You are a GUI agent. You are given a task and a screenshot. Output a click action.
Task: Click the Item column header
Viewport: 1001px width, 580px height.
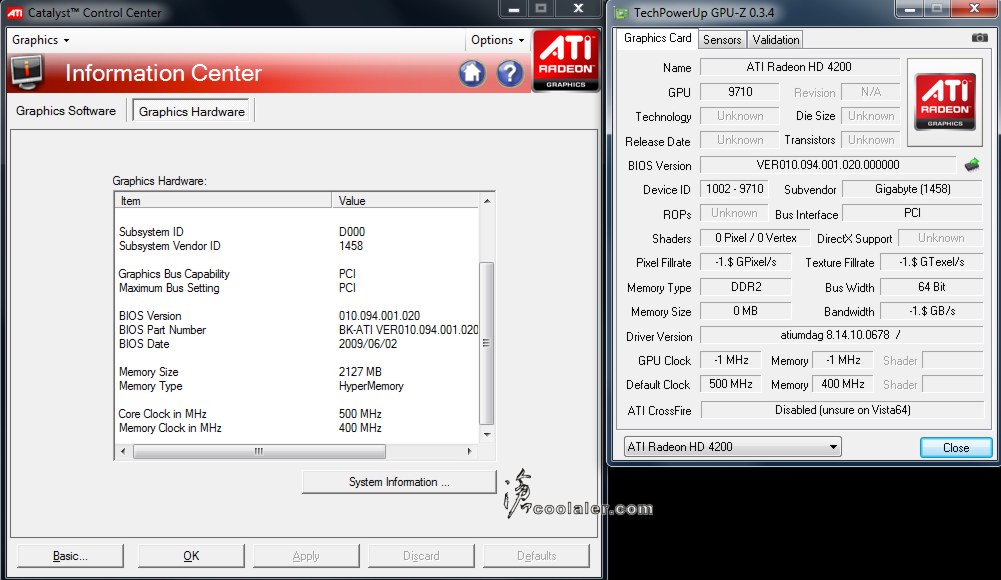pos(223,201)
